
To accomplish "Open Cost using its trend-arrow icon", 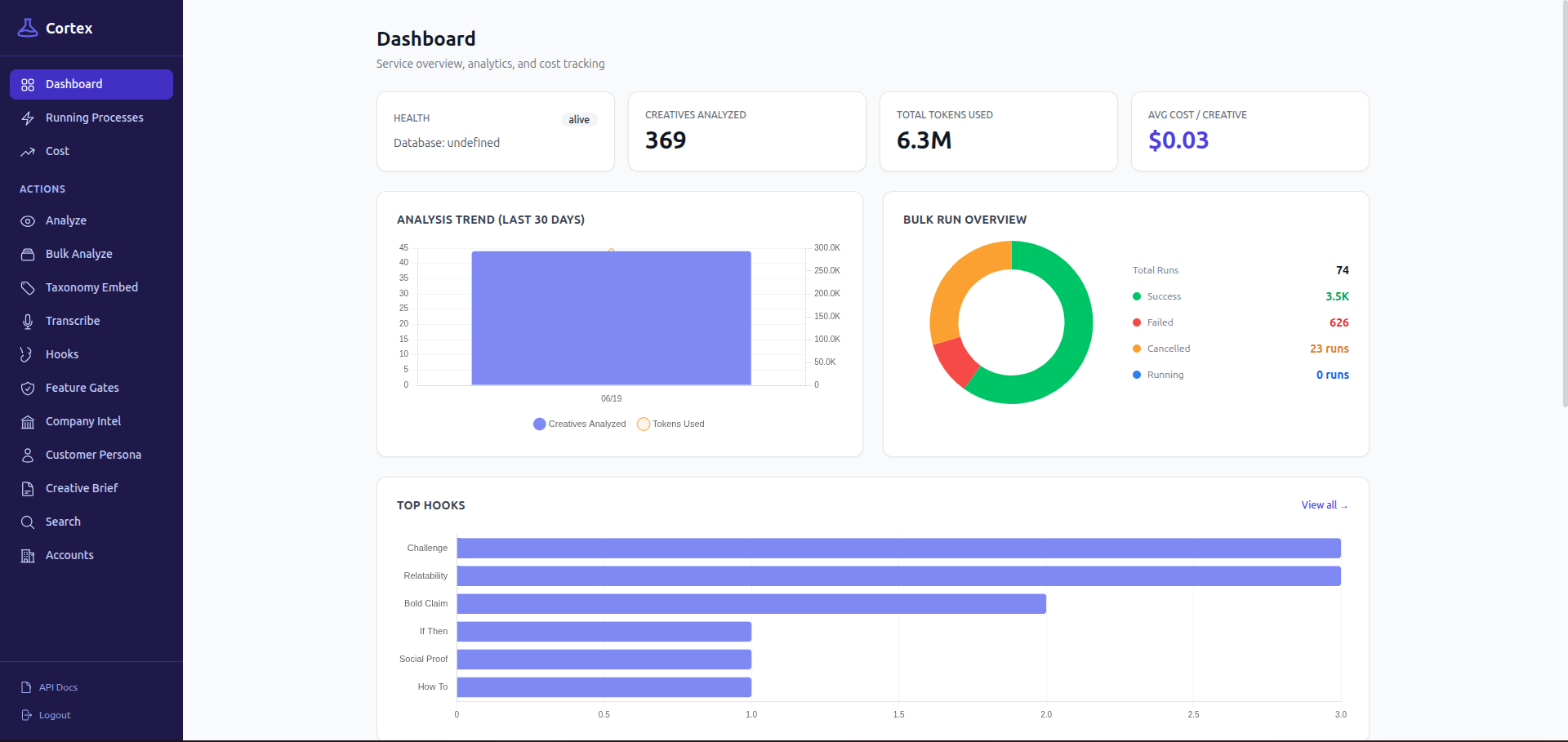I will (28, 152).
